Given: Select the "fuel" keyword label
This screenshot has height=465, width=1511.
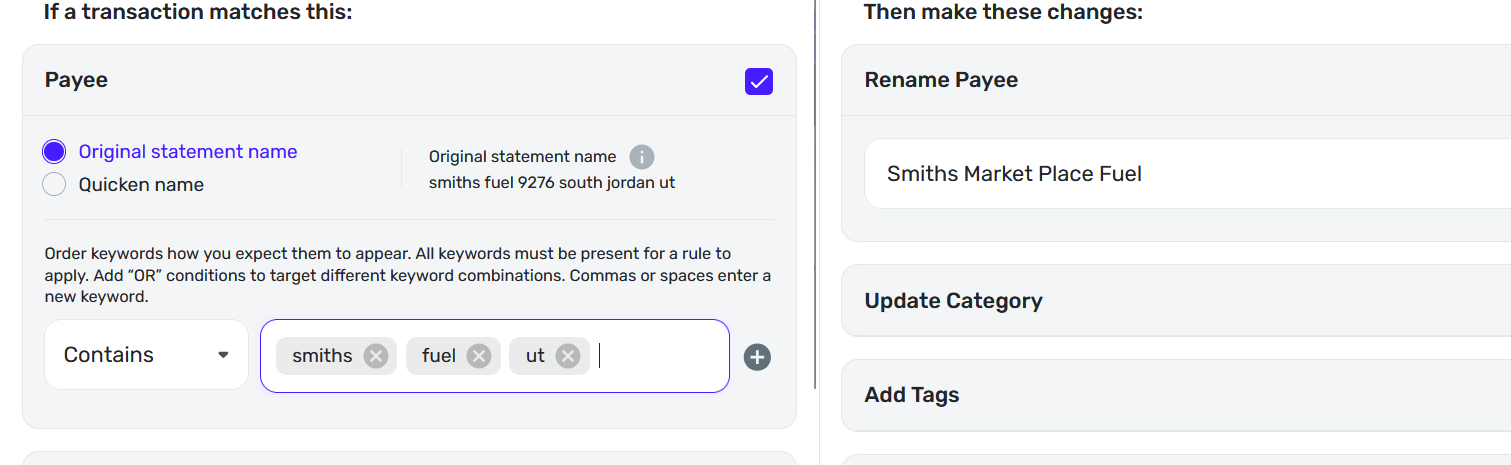Looking at the screenshot, I should (438, 356).
